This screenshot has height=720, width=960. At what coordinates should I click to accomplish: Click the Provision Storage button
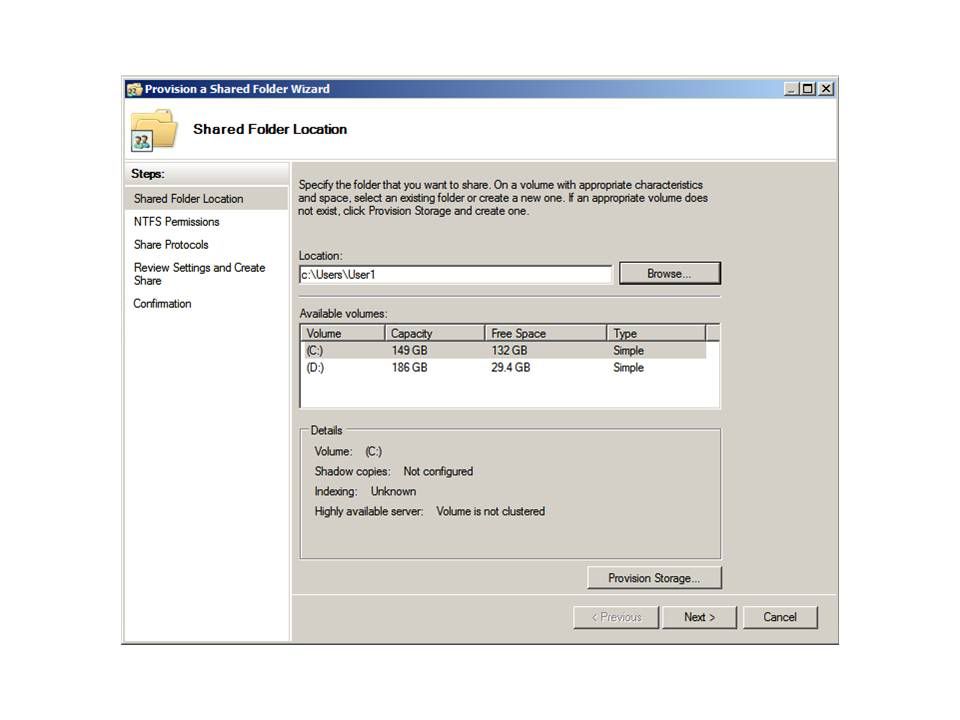pos(654,578)
